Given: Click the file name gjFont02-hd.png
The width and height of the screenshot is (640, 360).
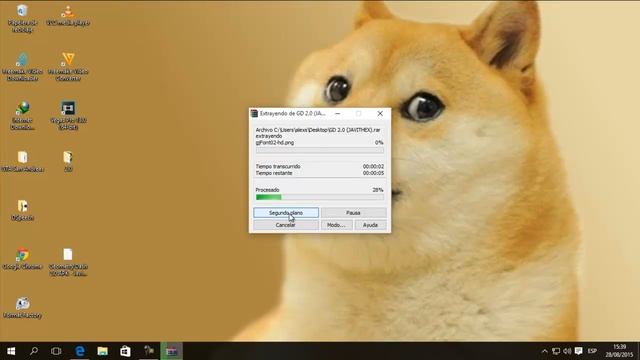Looking at the screenshot, I should (x=275, y=142).
